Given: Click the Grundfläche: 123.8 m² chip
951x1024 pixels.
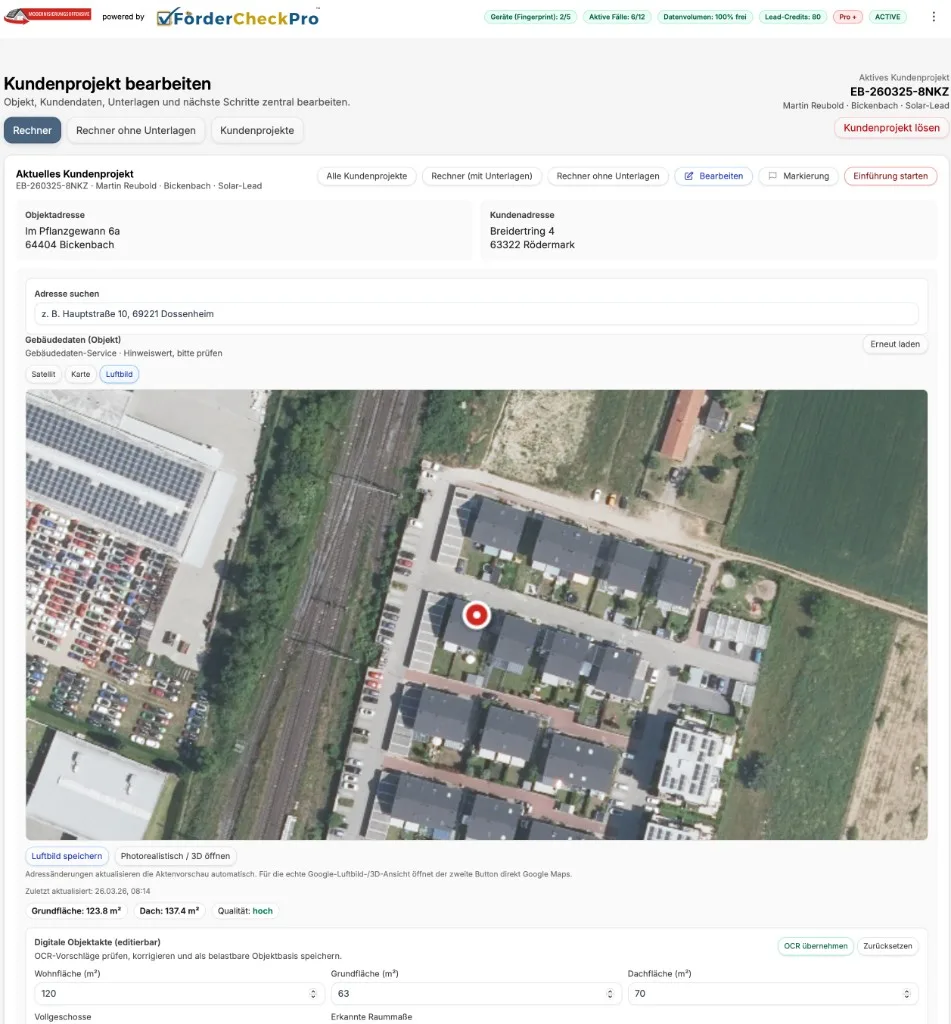Looking at the screenshot, I should 76,911.
